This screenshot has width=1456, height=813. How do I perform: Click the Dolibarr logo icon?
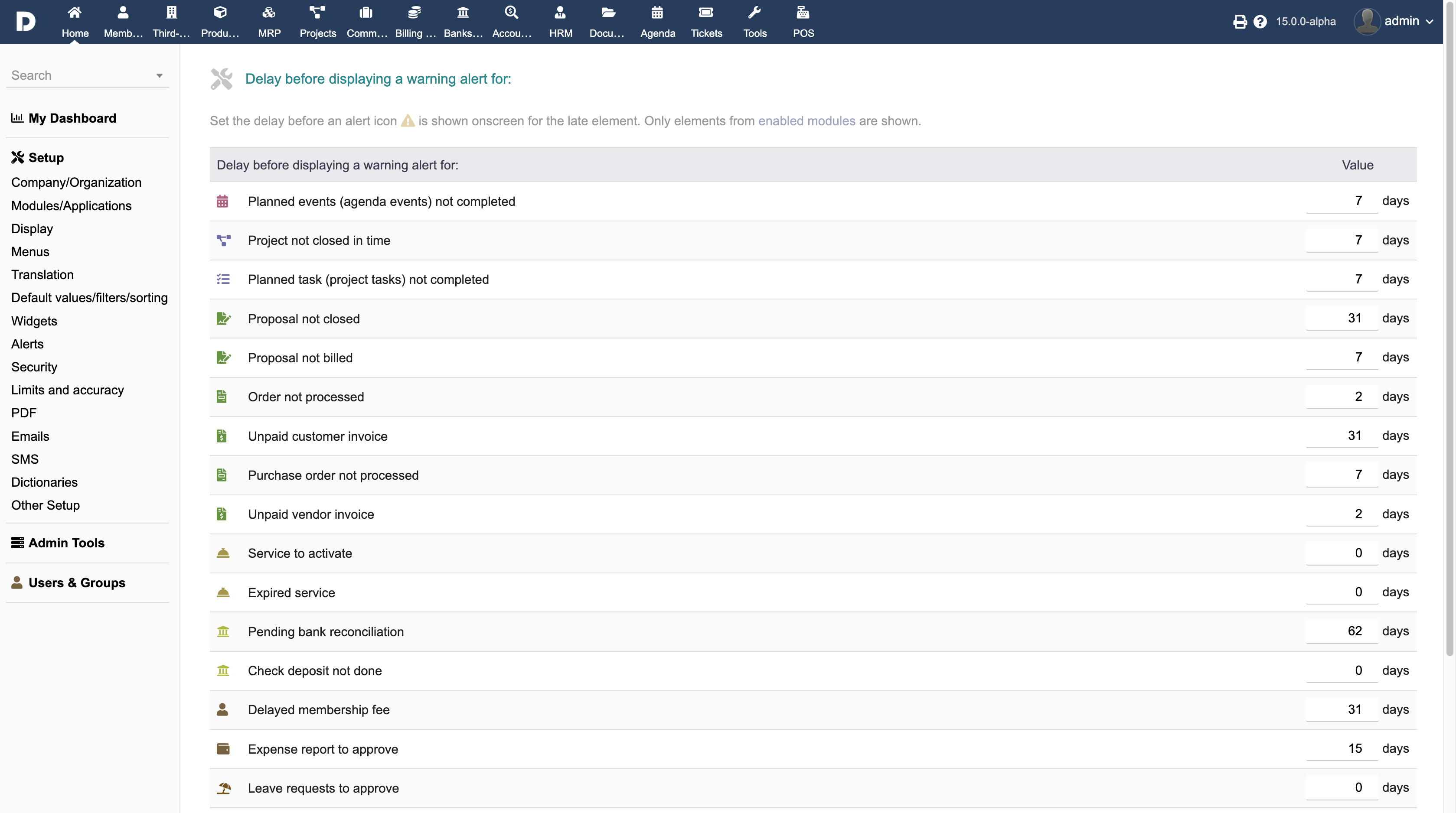[26, 22]
